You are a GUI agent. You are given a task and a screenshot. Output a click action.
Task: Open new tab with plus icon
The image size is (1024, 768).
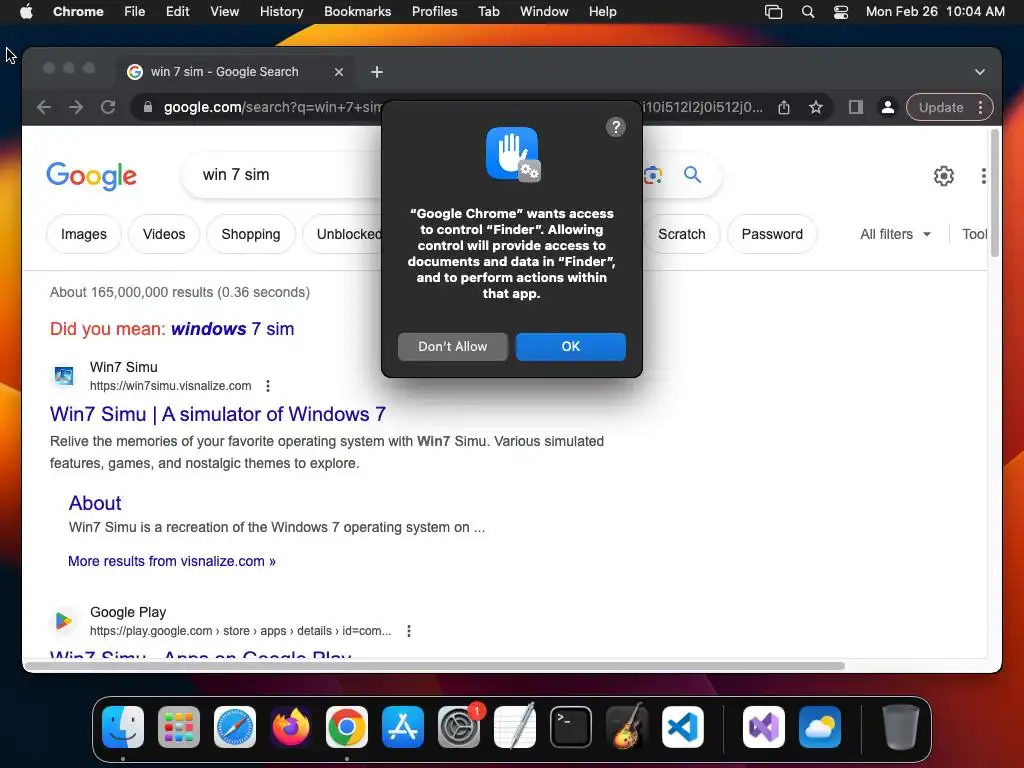tap(377, 72)
